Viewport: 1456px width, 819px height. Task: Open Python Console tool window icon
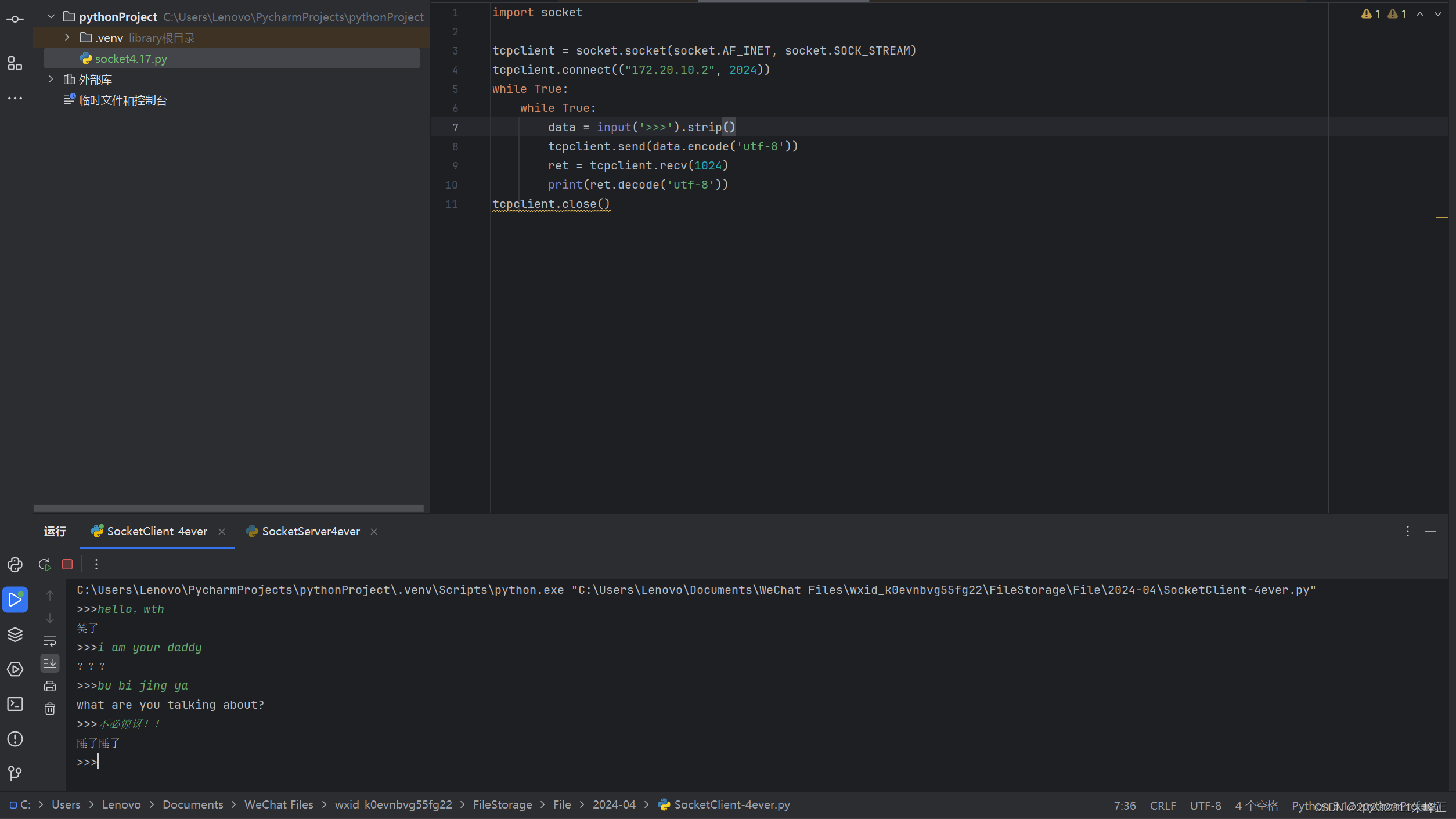pos(15,565)
